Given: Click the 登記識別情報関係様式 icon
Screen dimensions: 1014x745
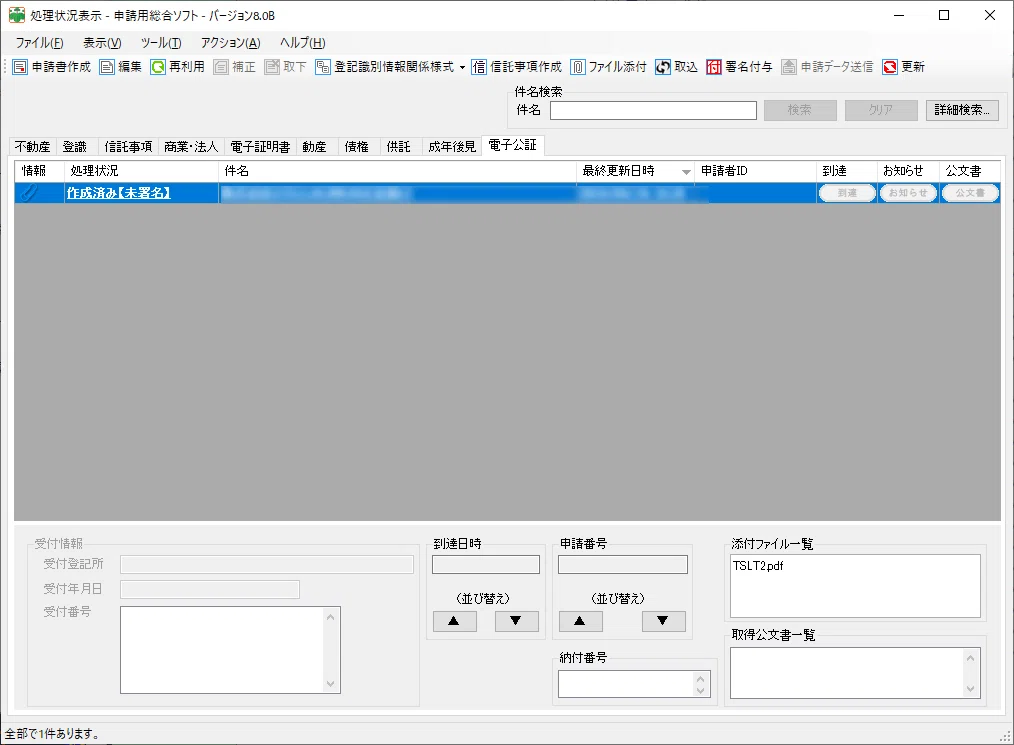Looking at the screenshot, I should point(323,67).
